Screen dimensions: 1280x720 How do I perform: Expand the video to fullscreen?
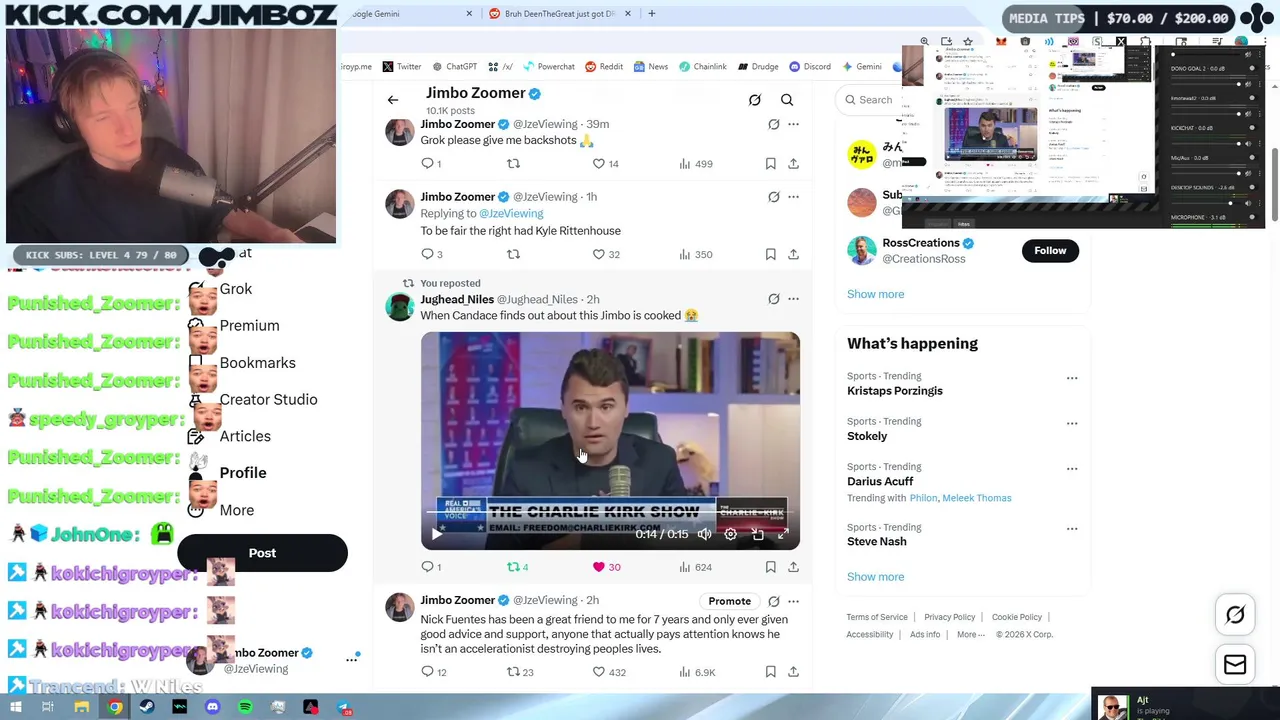pos(783,534)
